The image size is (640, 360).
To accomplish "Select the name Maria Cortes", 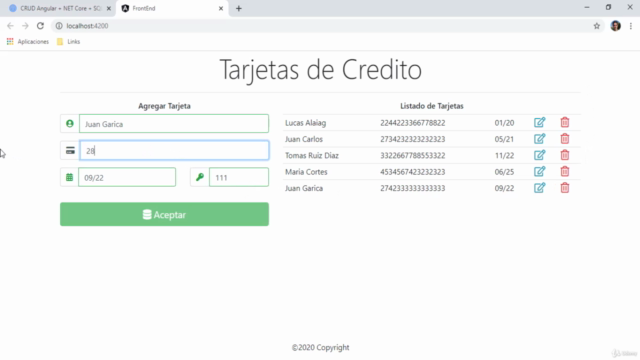I will tap(306, 172).
